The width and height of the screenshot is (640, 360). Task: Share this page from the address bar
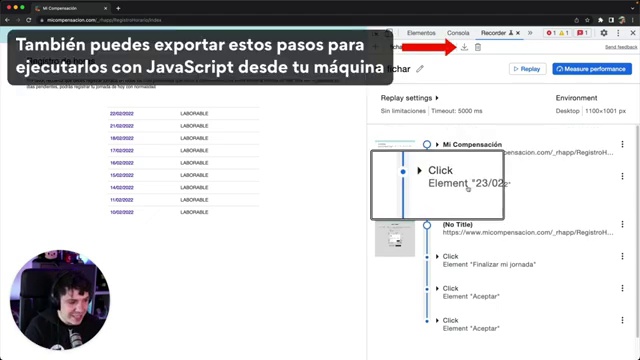coord(576,20)
